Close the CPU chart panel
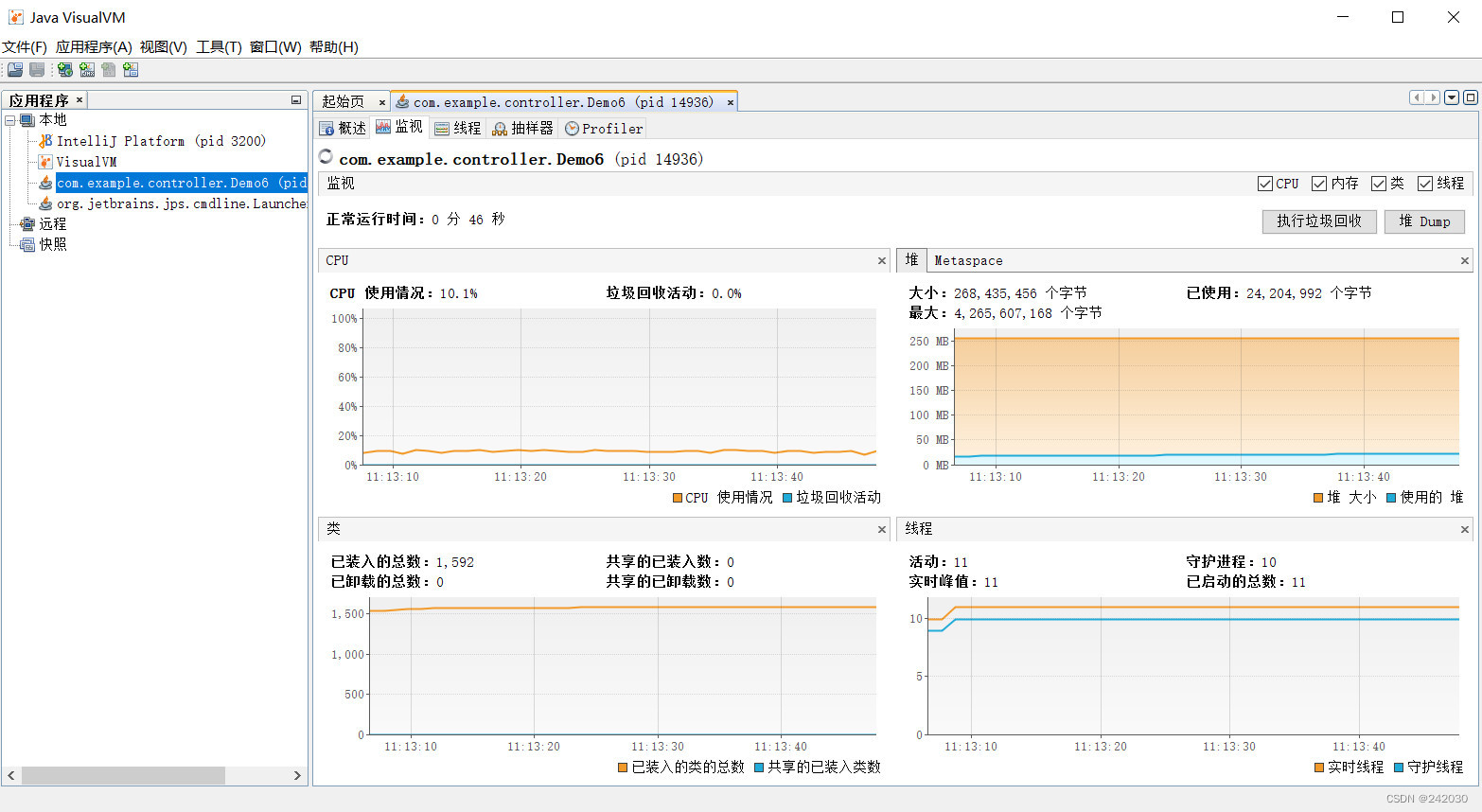 882,260
